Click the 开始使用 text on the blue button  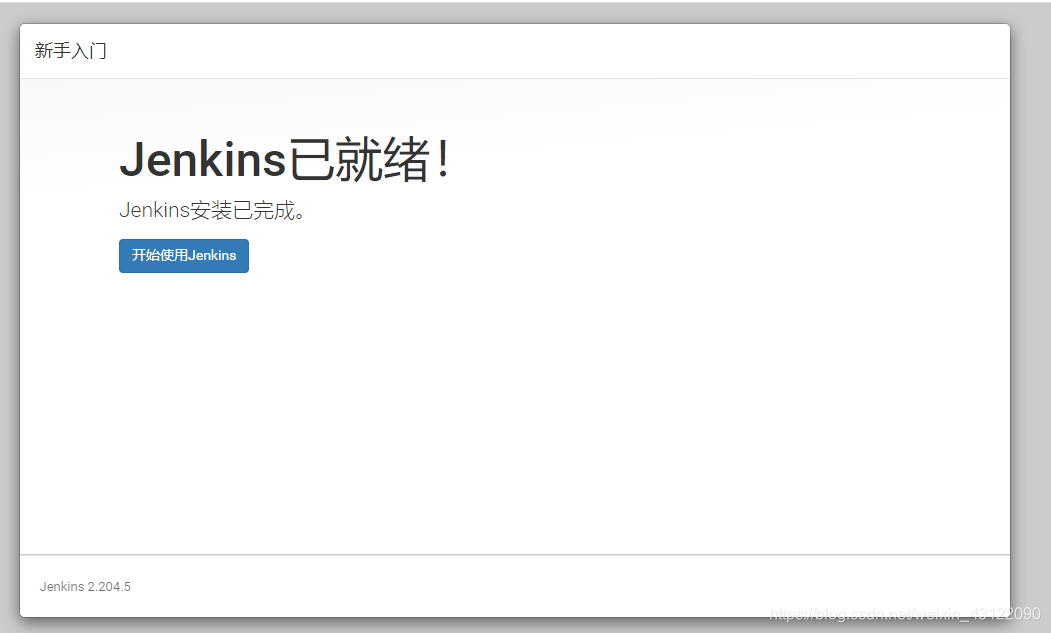160,255
